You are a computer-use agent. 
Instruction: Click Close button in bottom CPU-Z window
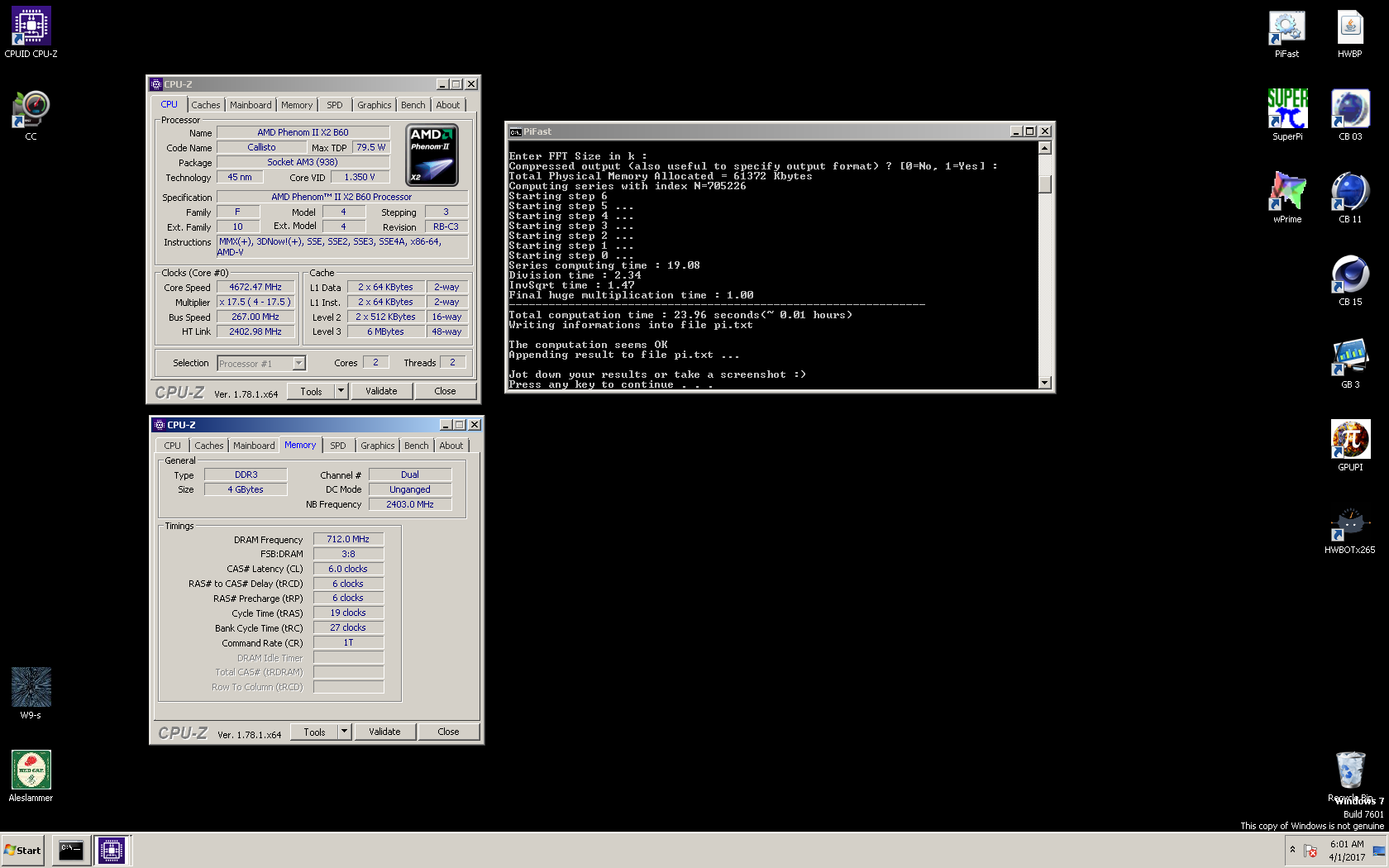(448, 732)
